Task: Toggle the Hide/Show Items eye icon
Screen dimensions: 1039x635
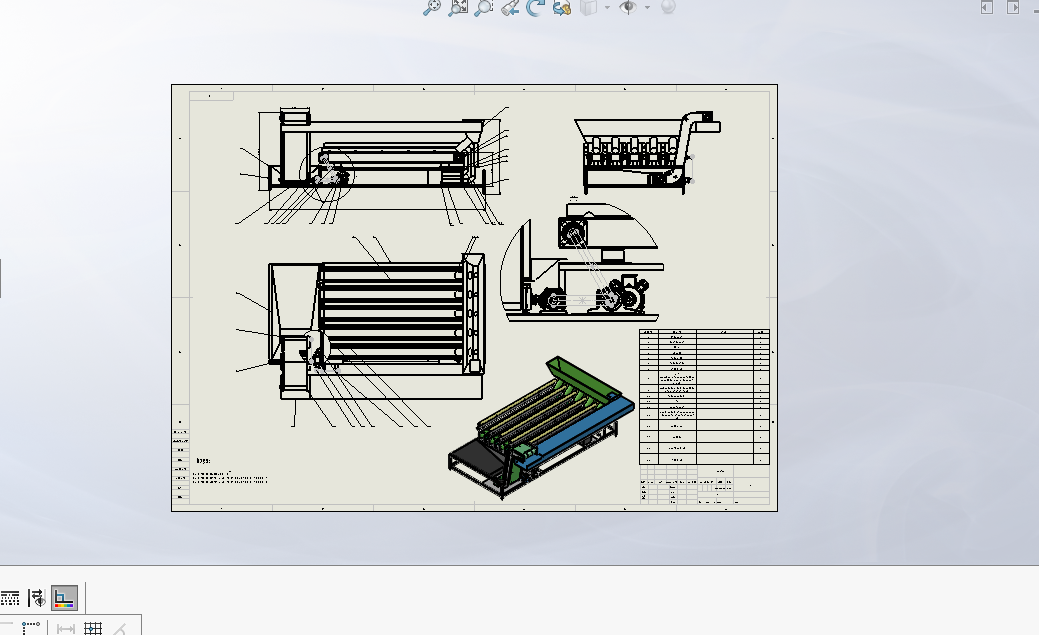Action: tap(628, 7)
